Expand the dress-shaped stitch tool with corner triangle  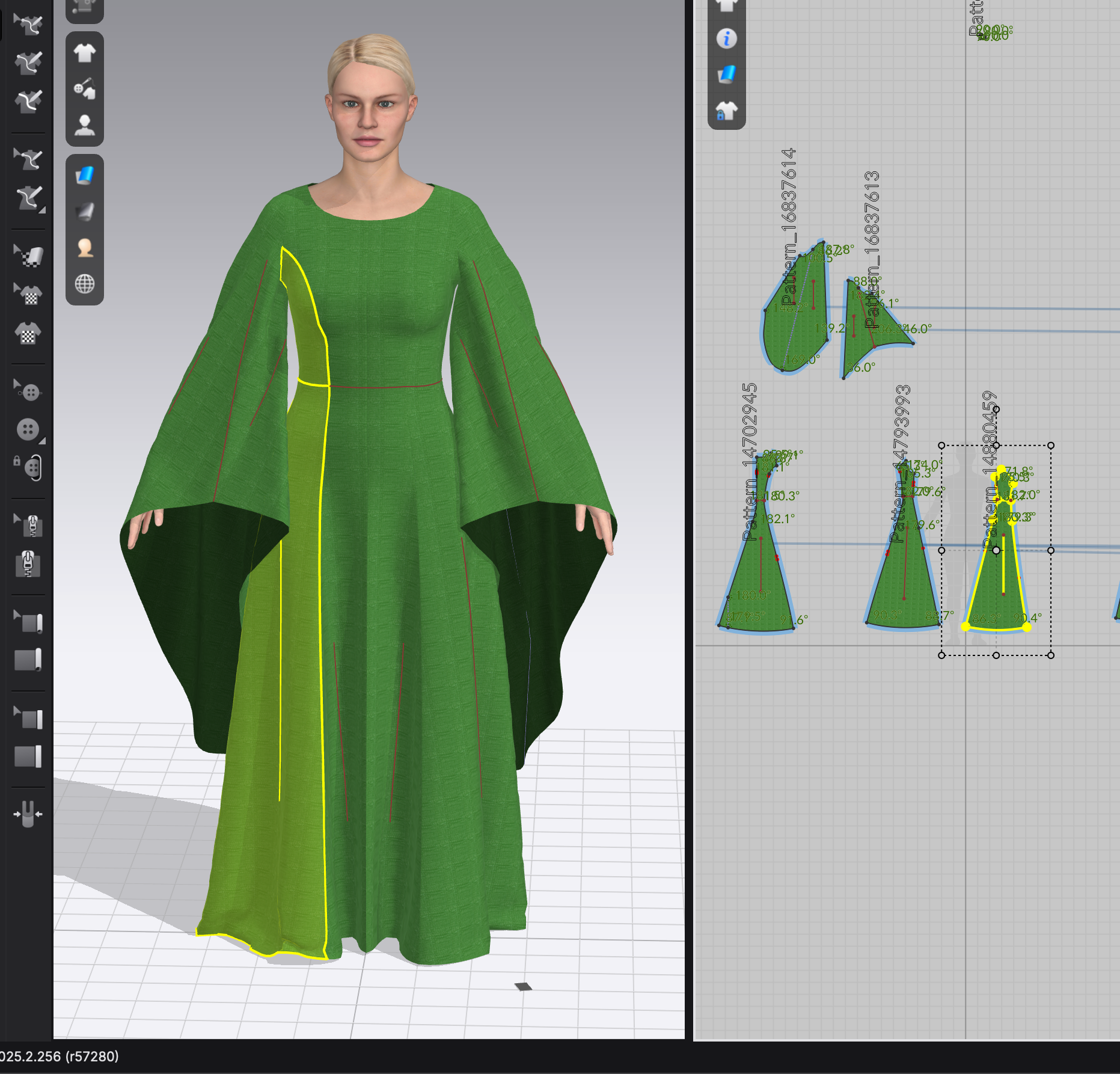[28, 198]
